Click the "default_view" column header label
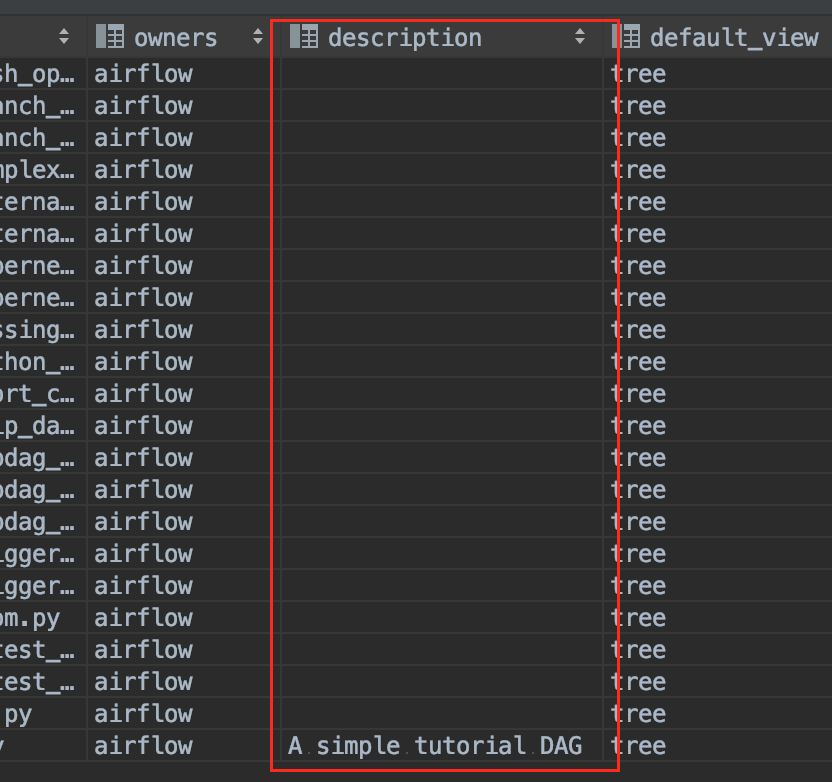 point(733,38)
